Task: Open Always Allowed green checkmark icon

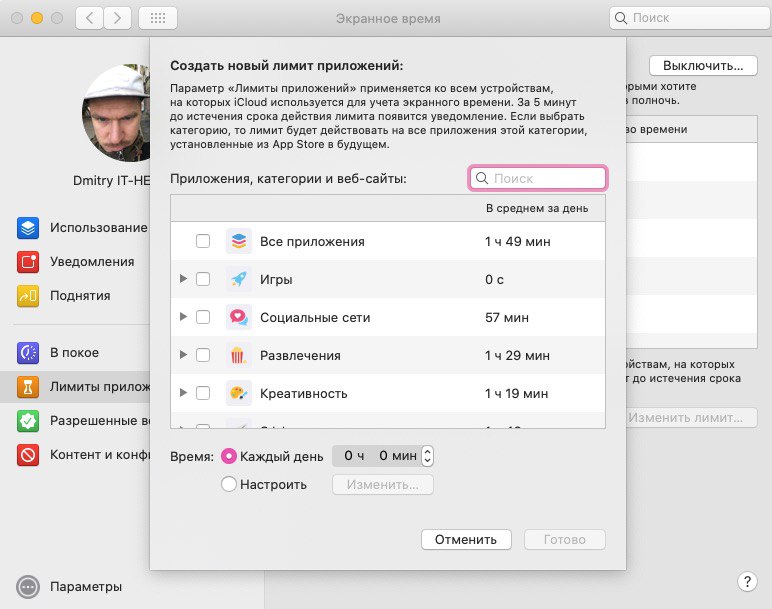Action: (28, 421)
